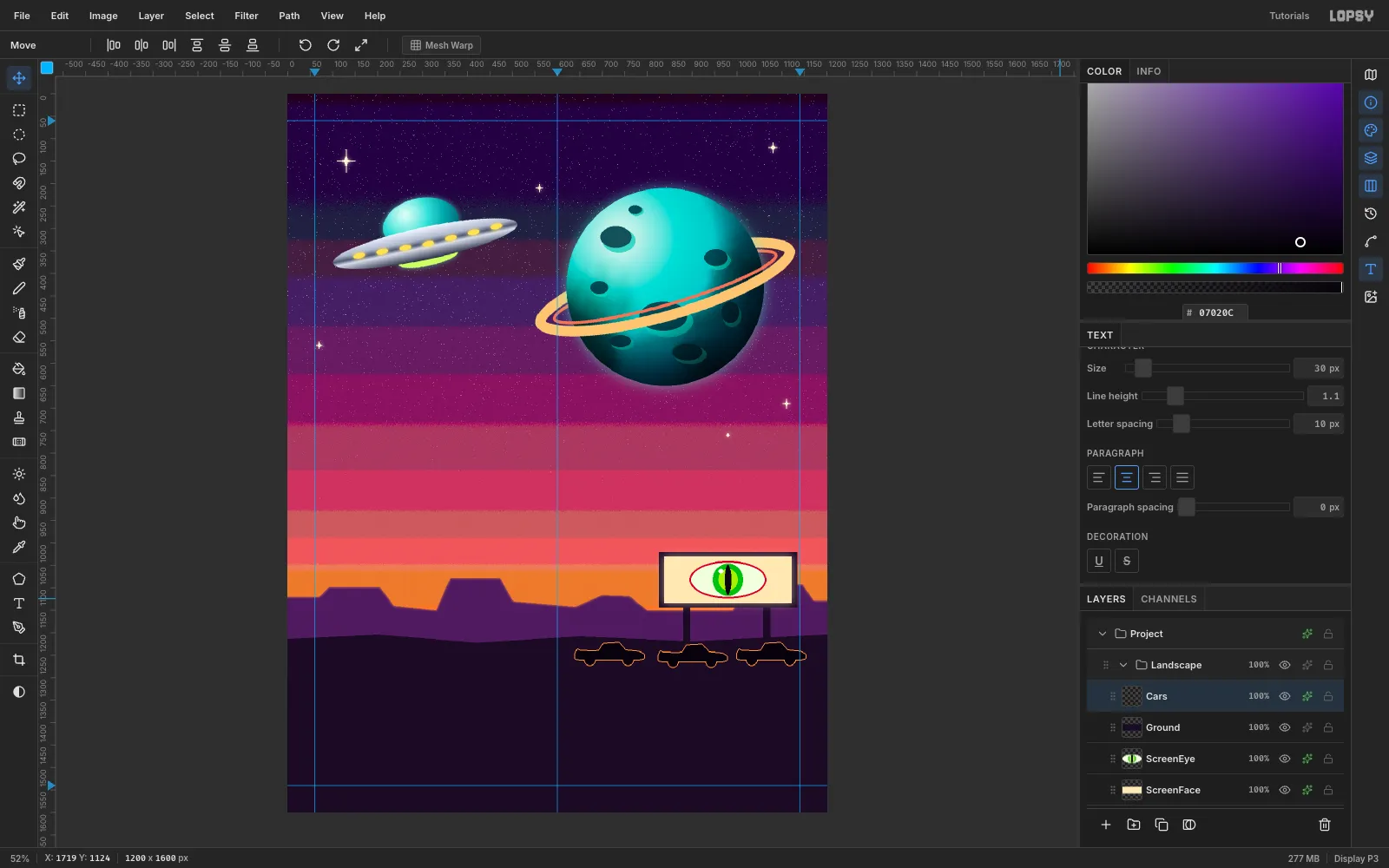Select the Text tool in left toolbar
This screenshot has width=1389, height=868.
(19, 603)
